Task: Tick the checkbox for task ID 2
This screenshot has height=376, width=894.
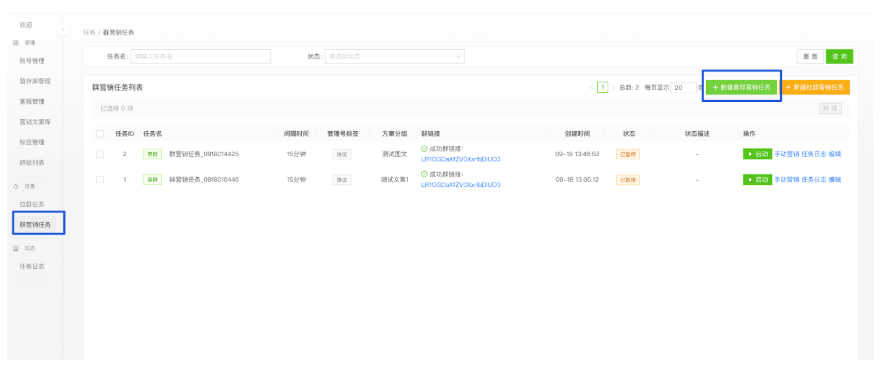Action: tap(100, 154)
